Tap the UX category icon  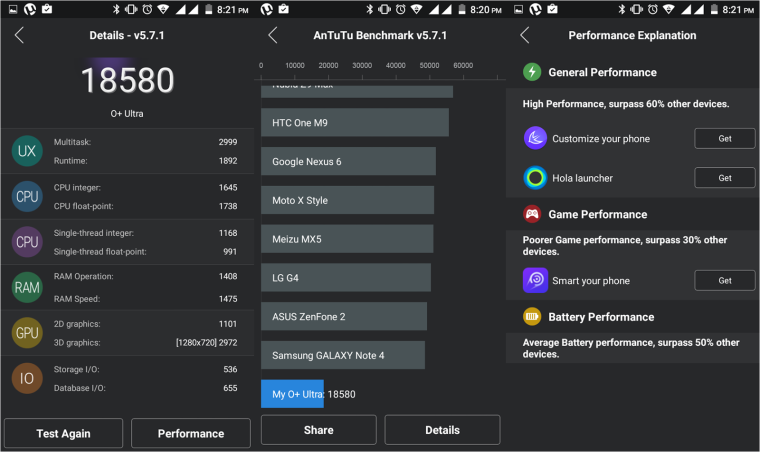pyautogui.click(x=27, y=151)
